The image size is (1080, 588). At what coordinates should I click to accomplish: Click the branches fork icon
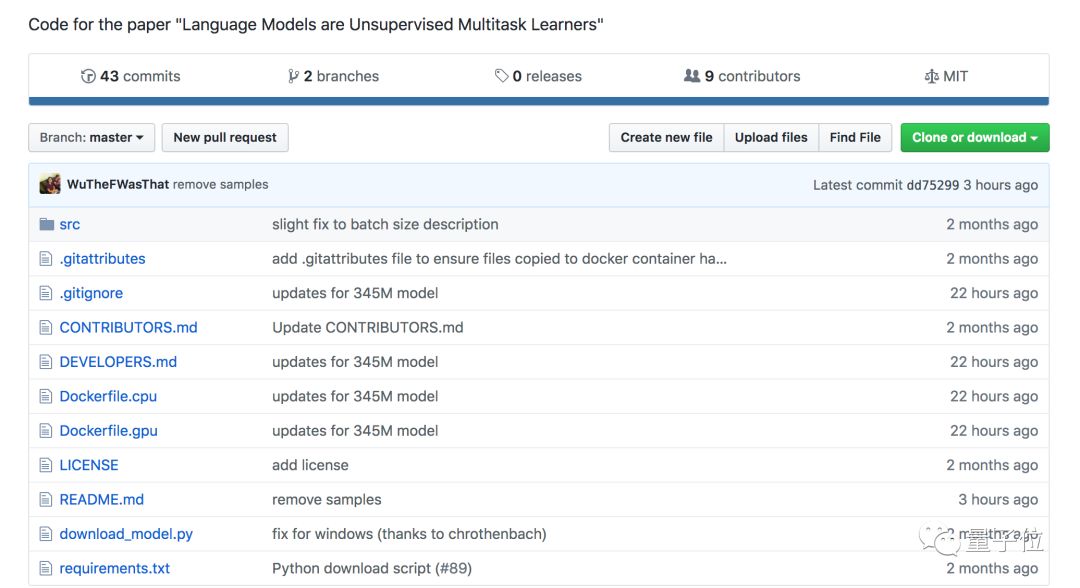tap(293, 76)
